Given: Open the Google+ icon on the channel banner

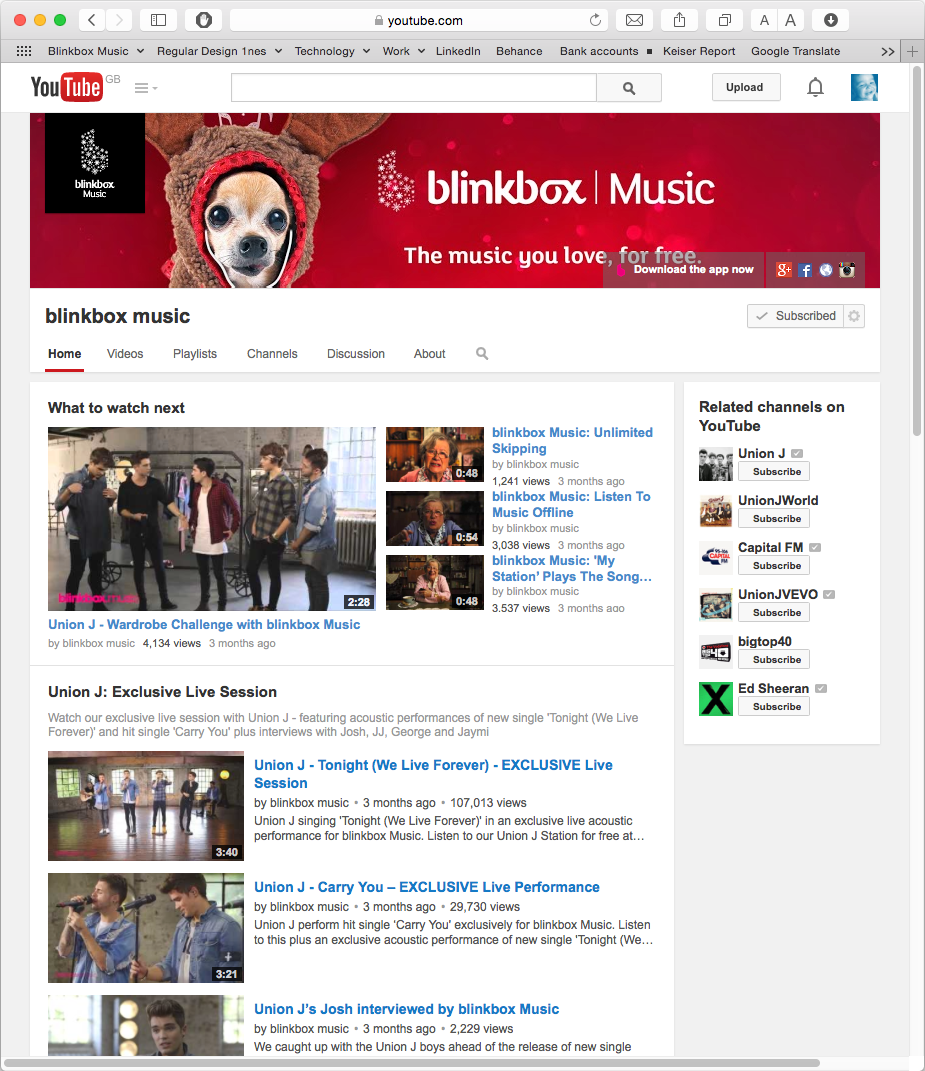Looking at the screenshot, I should tap(784, 270).
